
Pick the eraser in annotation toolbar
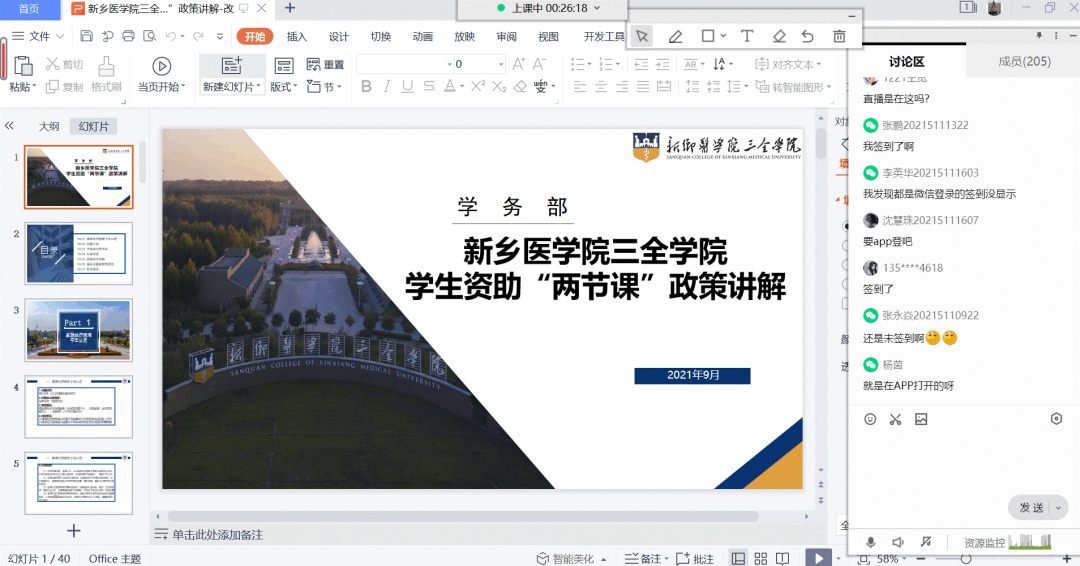tap(779, 36)
